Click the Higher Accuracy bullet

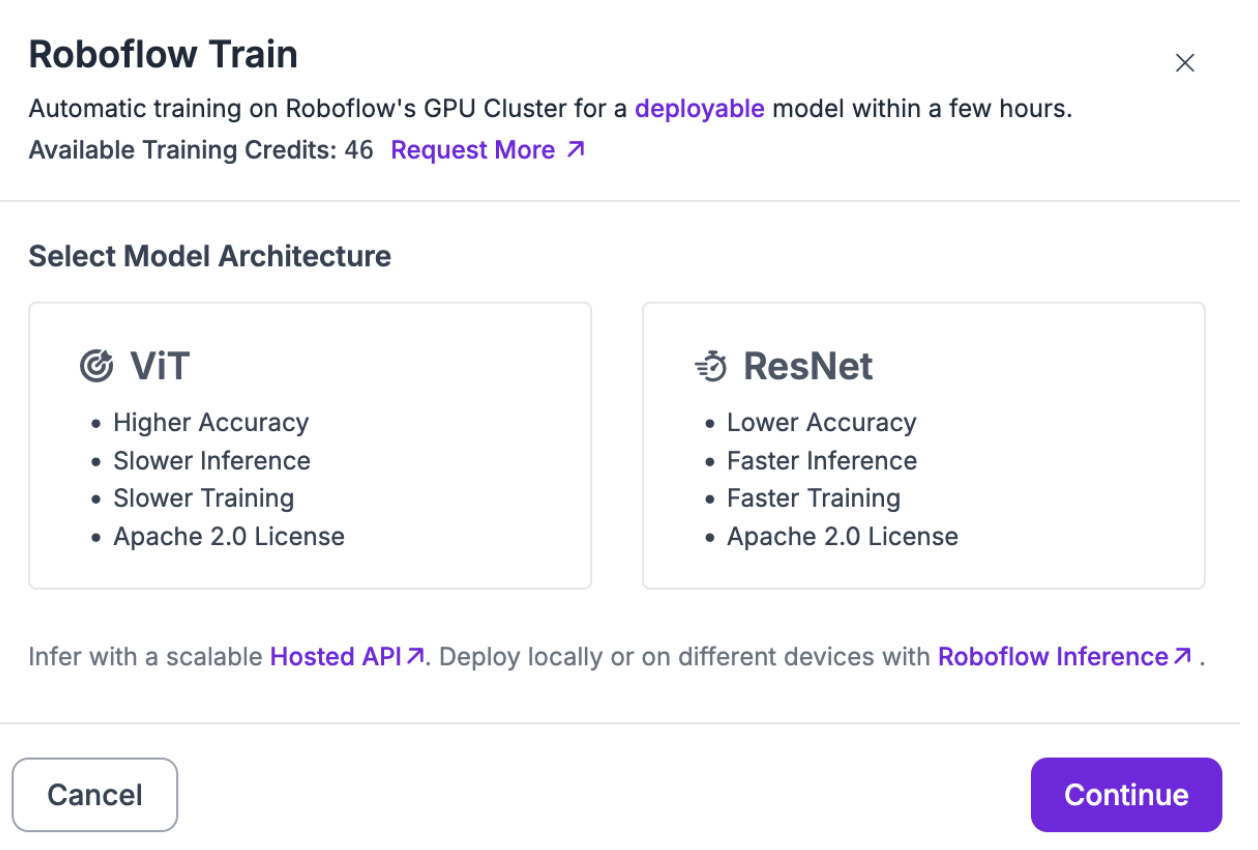click(x=211, y=423)
